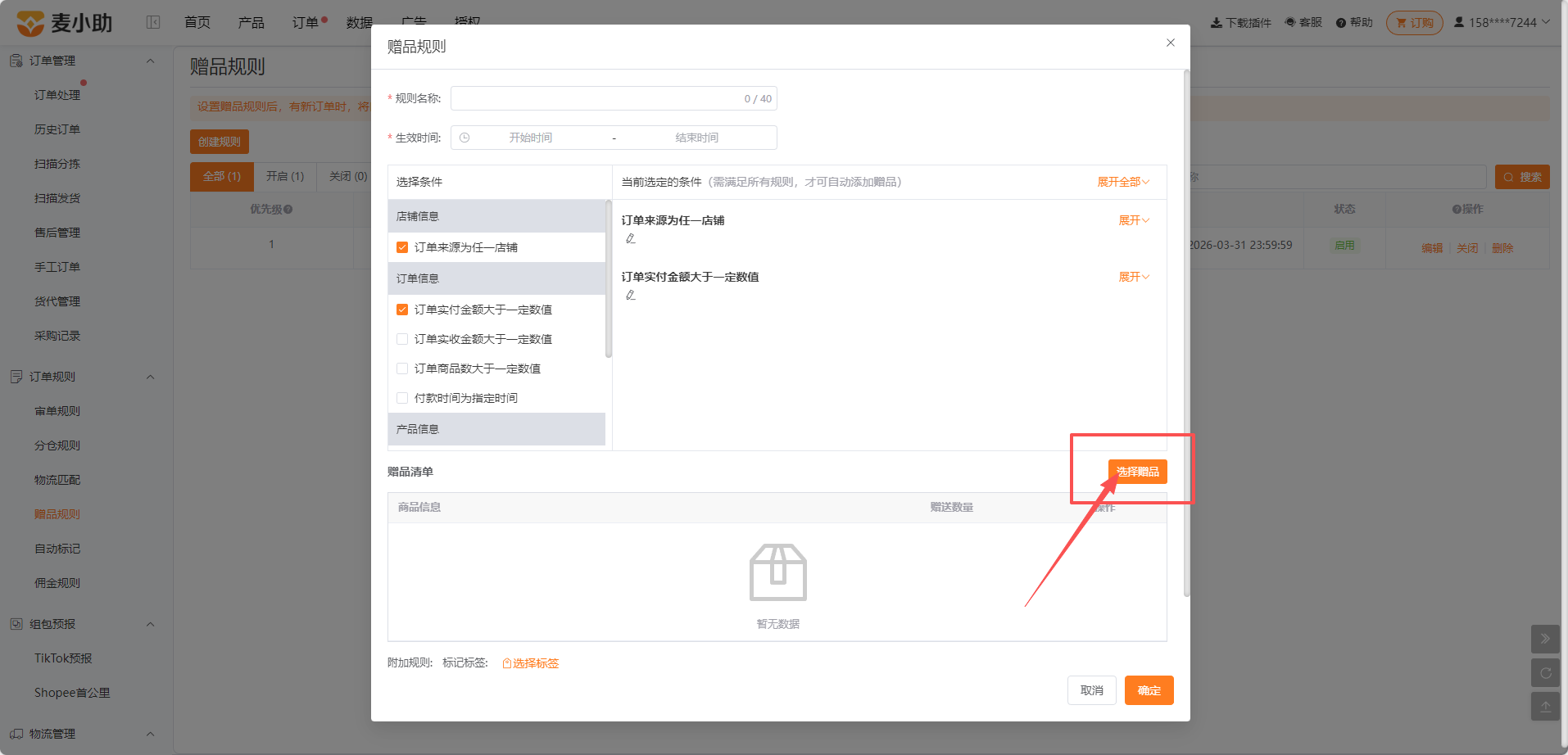Click the 选择标签 tag icon link

point(530,663)
